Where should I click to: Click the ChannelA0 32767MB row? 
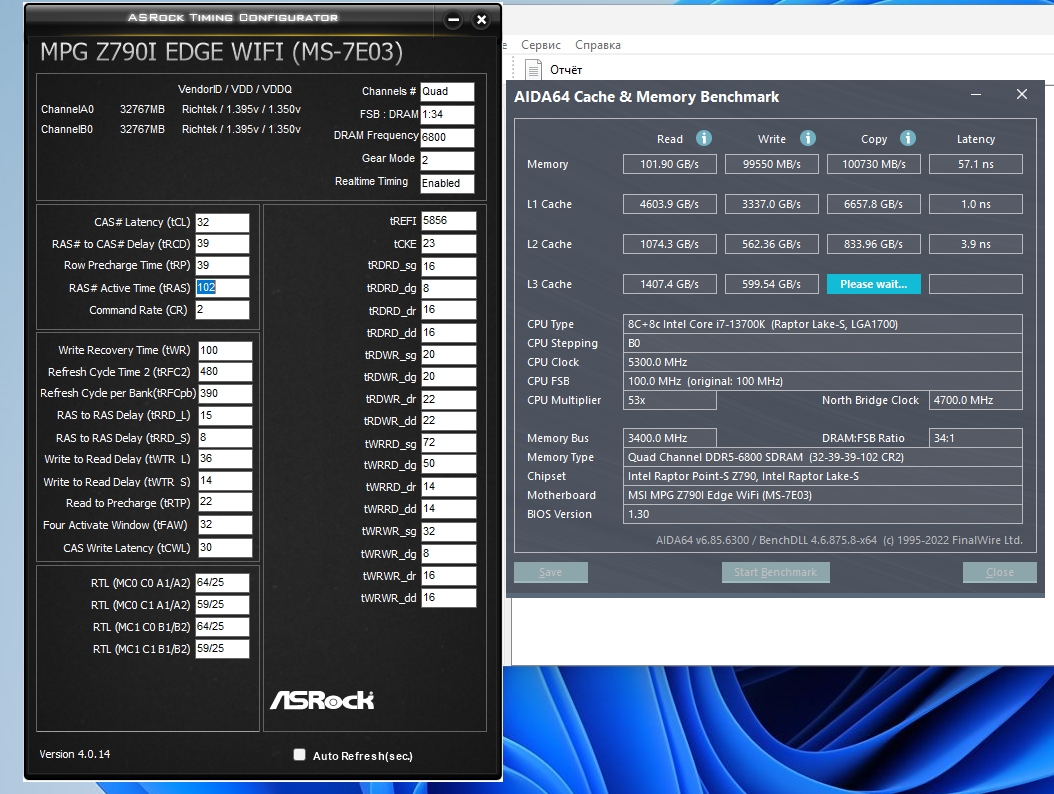coord(171,109)
